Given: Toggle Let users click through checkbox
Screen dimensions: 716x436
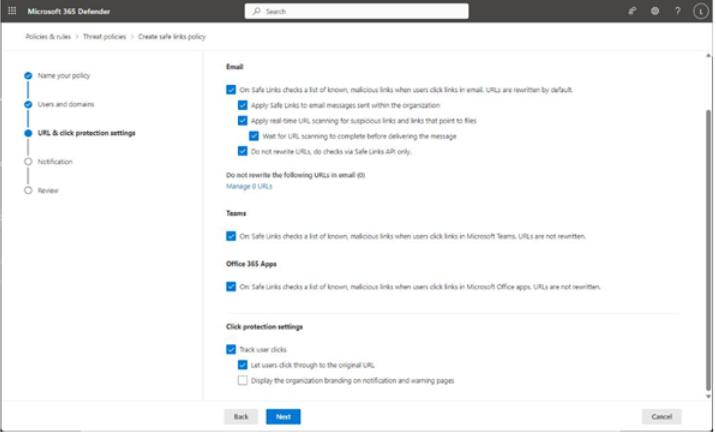Looking at the screenshot, I should (x=242, y=365).
